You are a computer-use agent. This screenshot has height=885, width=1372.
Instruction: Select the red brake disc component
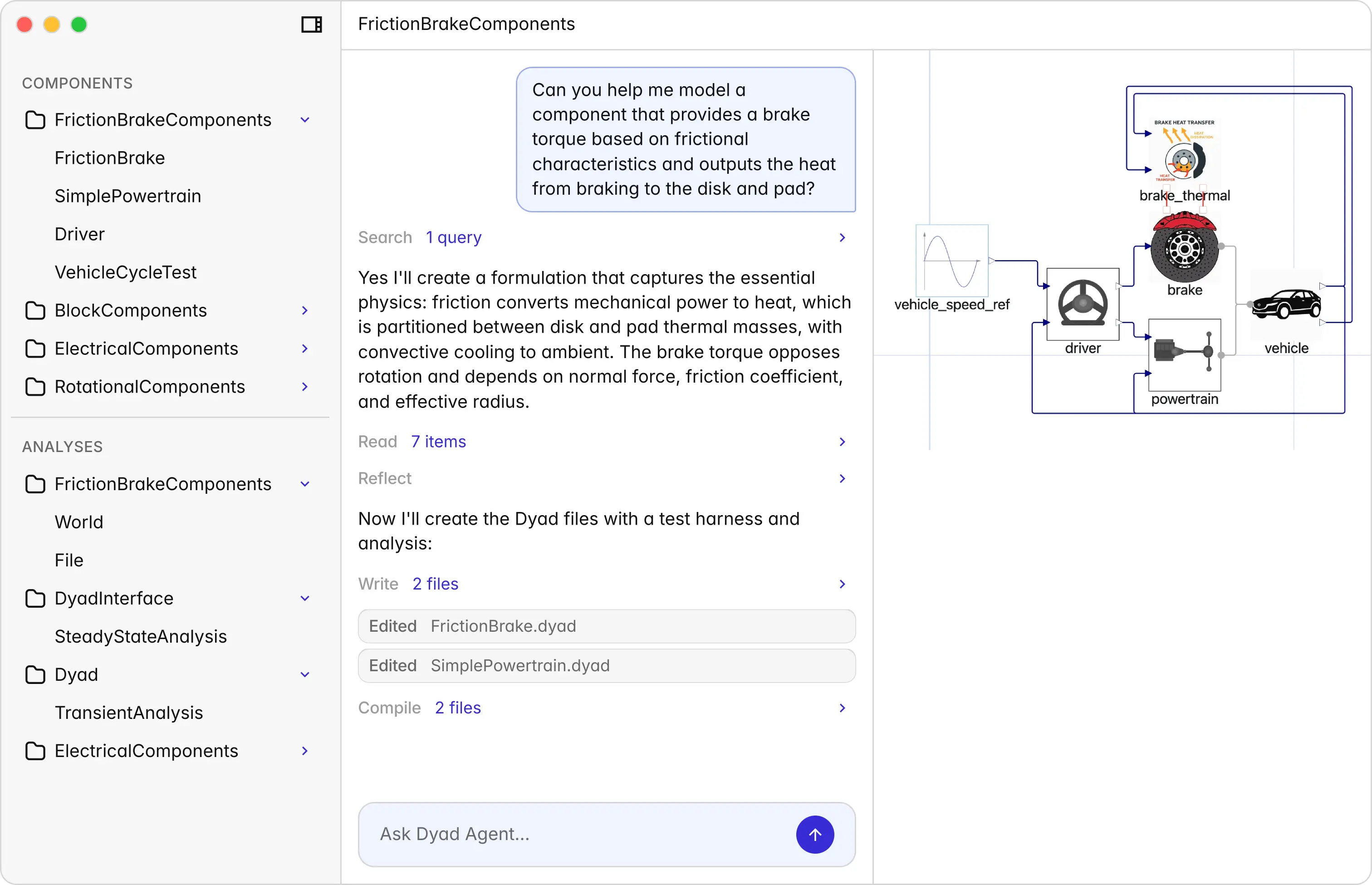(1184, 247)
